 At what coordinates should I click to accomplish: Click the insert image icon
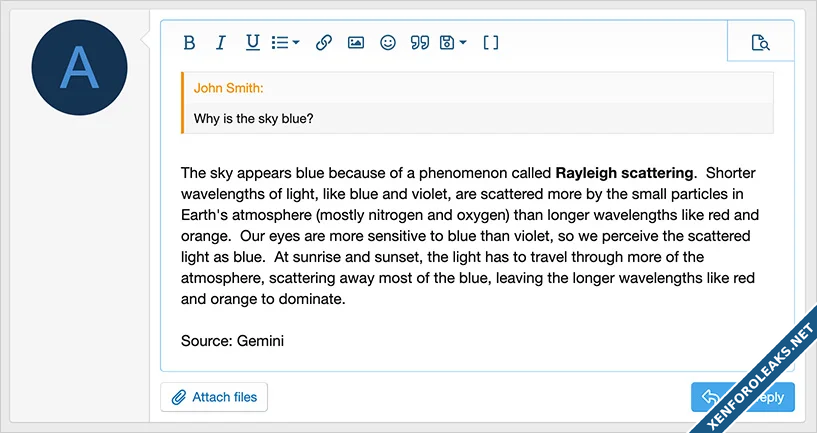(x=355, y=43)
